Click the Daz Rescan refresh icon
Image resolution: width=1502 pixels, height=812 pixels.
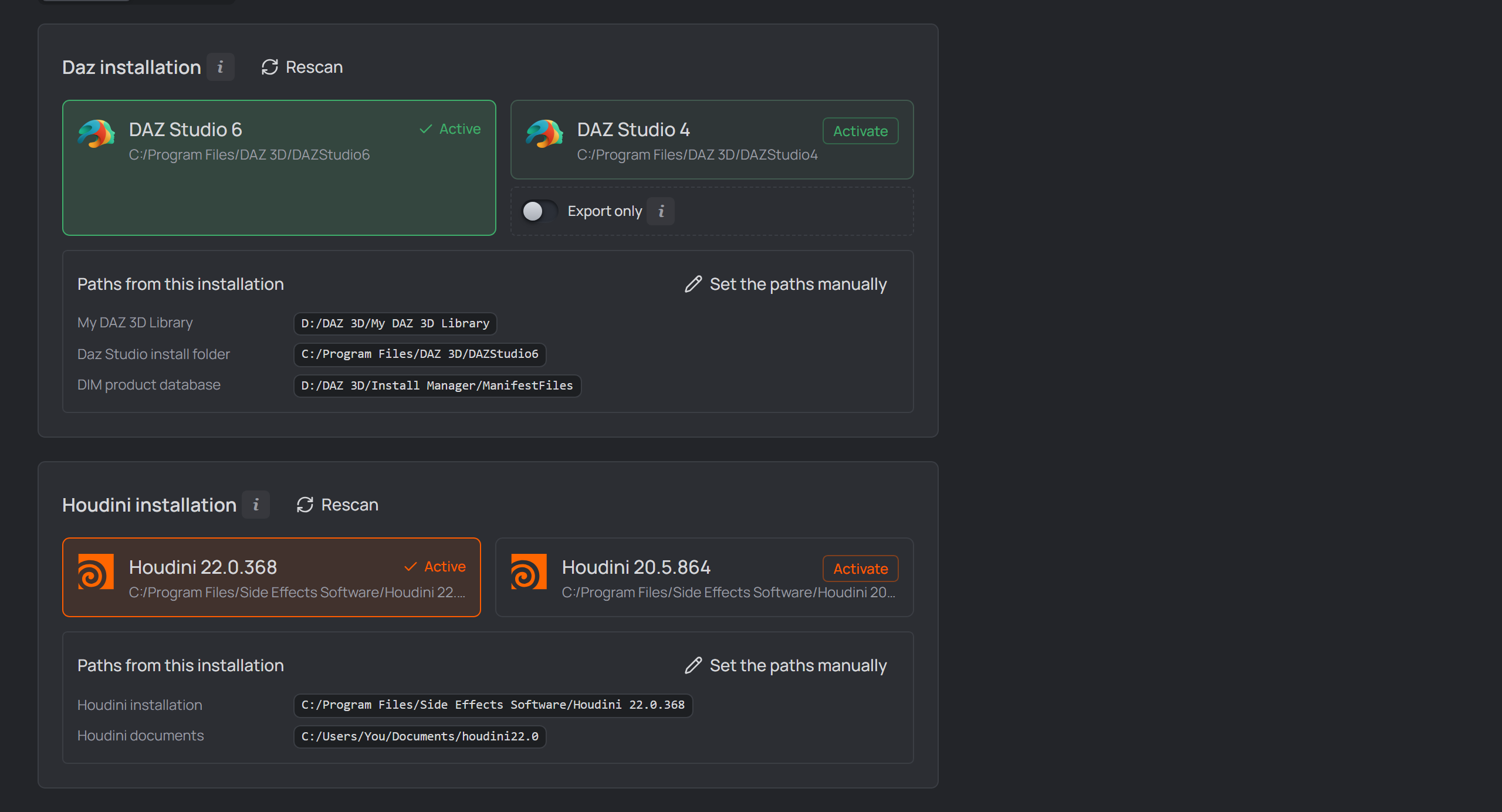tap(270, 67)
